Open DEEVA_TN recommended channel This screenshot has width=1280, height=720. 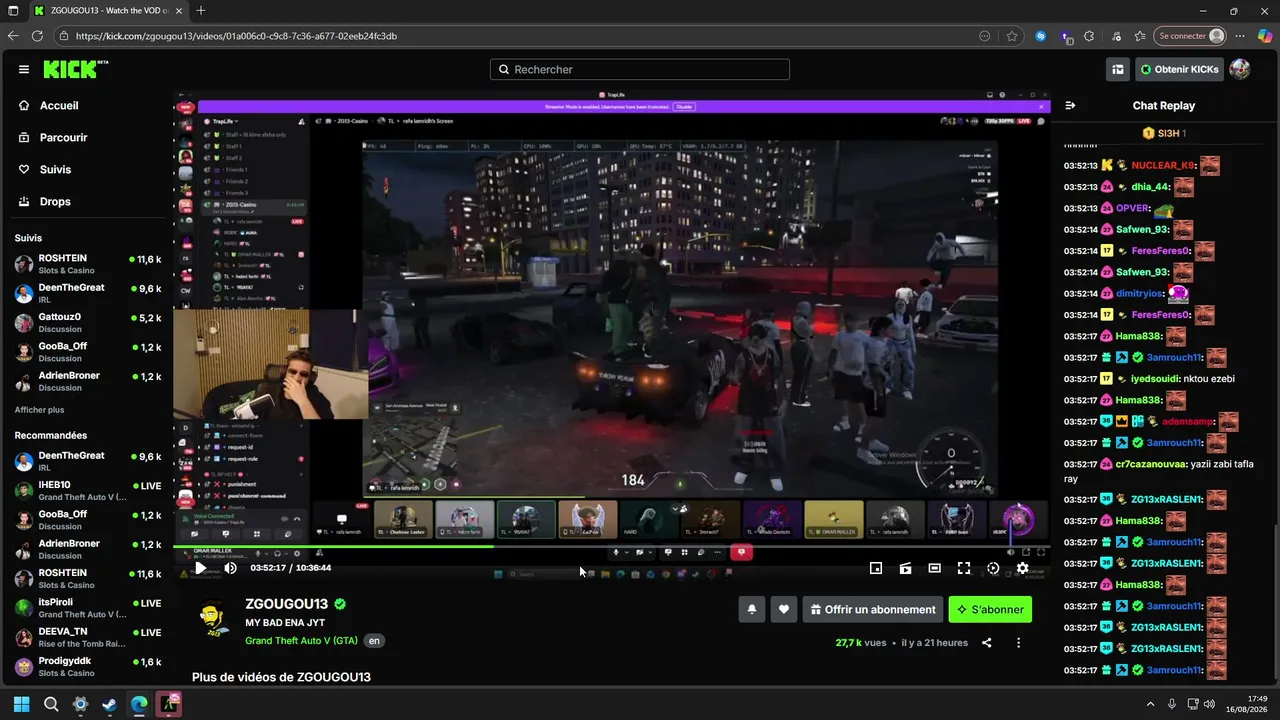pyautogui.click(x=87, y=637)
